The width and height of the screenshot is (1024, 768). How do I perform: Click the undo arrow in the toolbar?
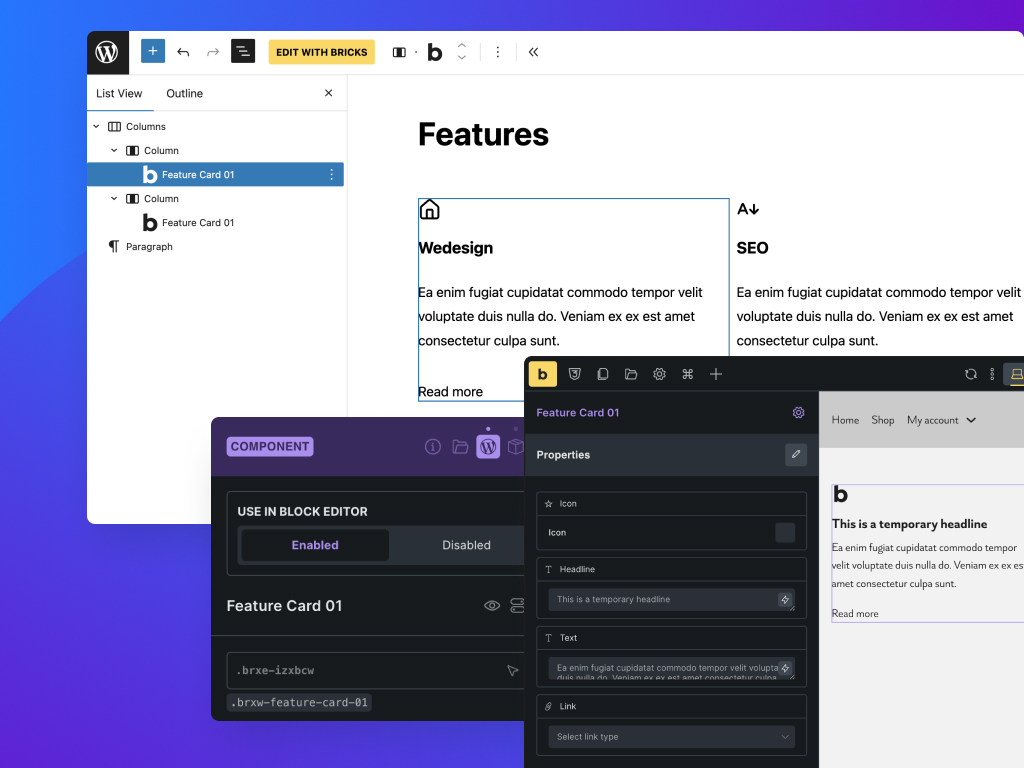coord(183,52)
